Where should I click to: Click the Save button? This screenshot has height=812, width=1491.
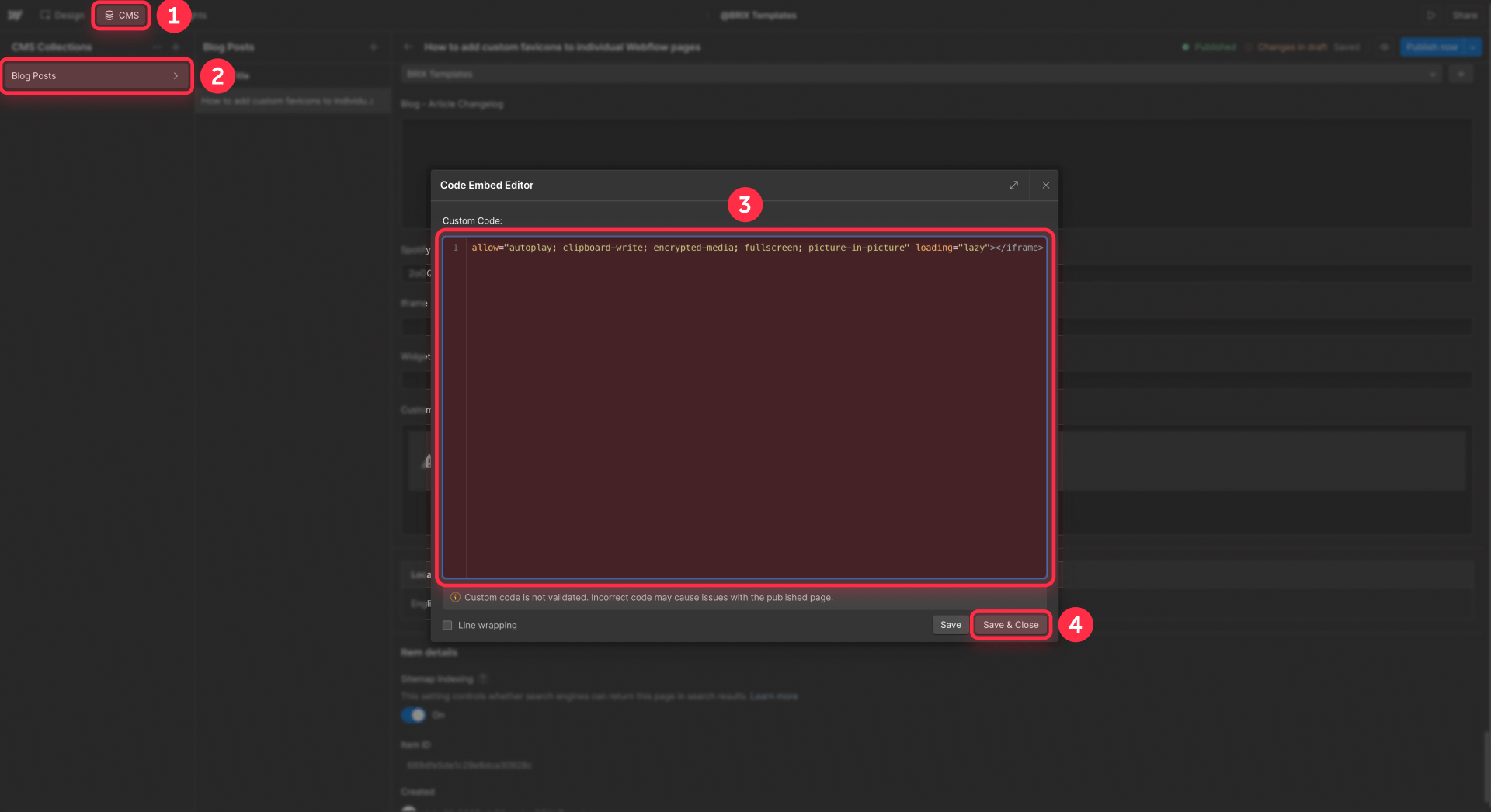click(950, 625)
